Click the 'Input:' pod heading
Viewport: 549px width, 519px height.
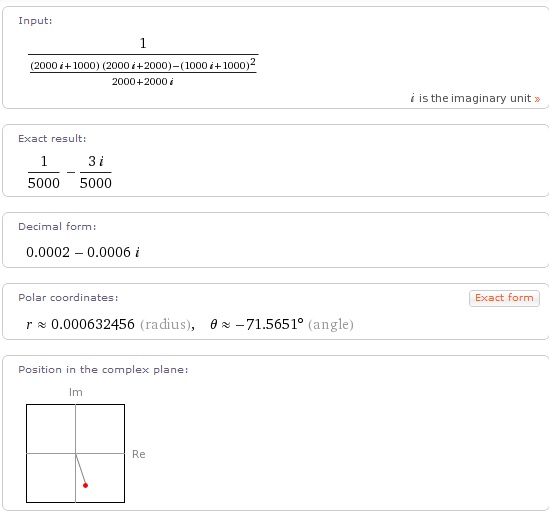point(35,21)
